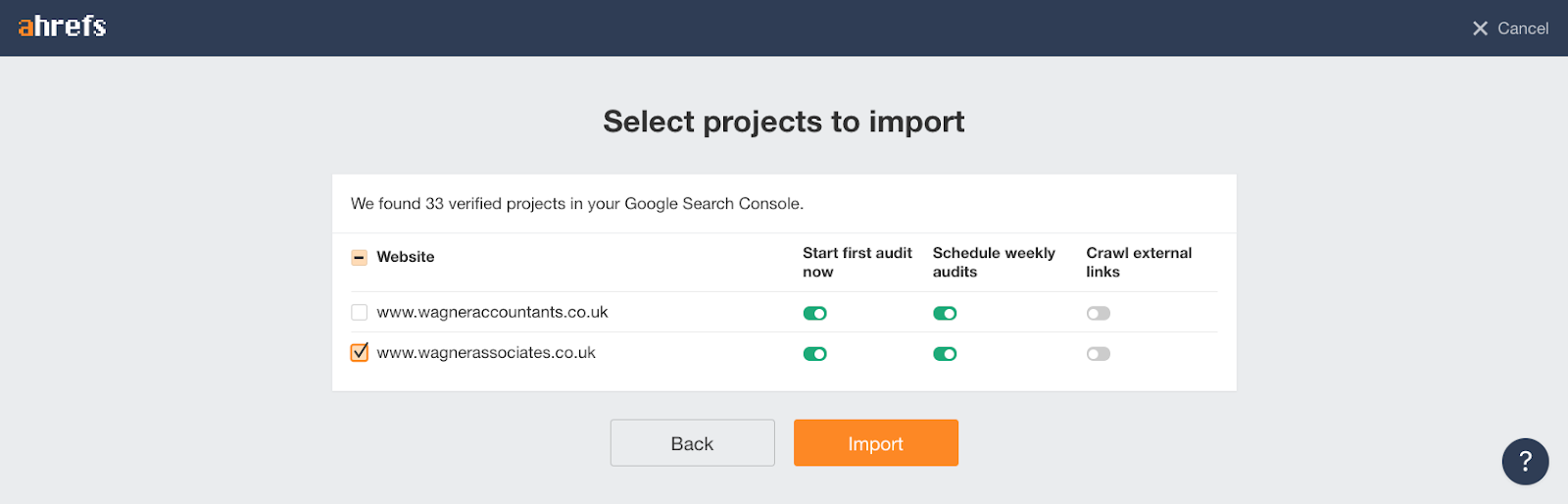
Task: Click the Crawl external links header
Action: click(x=1139, y=262)
